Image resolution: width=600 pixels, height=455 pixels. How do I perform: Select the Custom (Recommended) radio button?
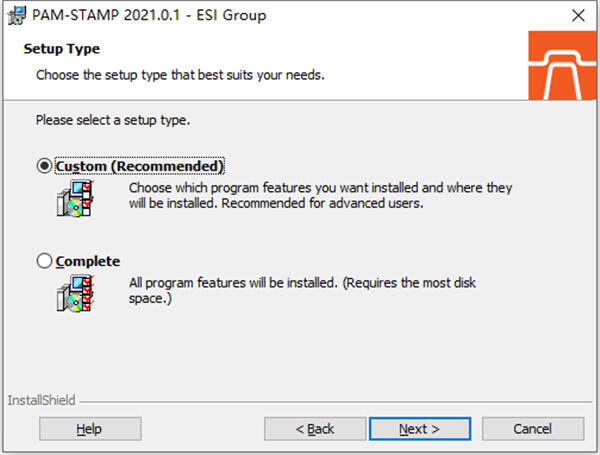44,166
